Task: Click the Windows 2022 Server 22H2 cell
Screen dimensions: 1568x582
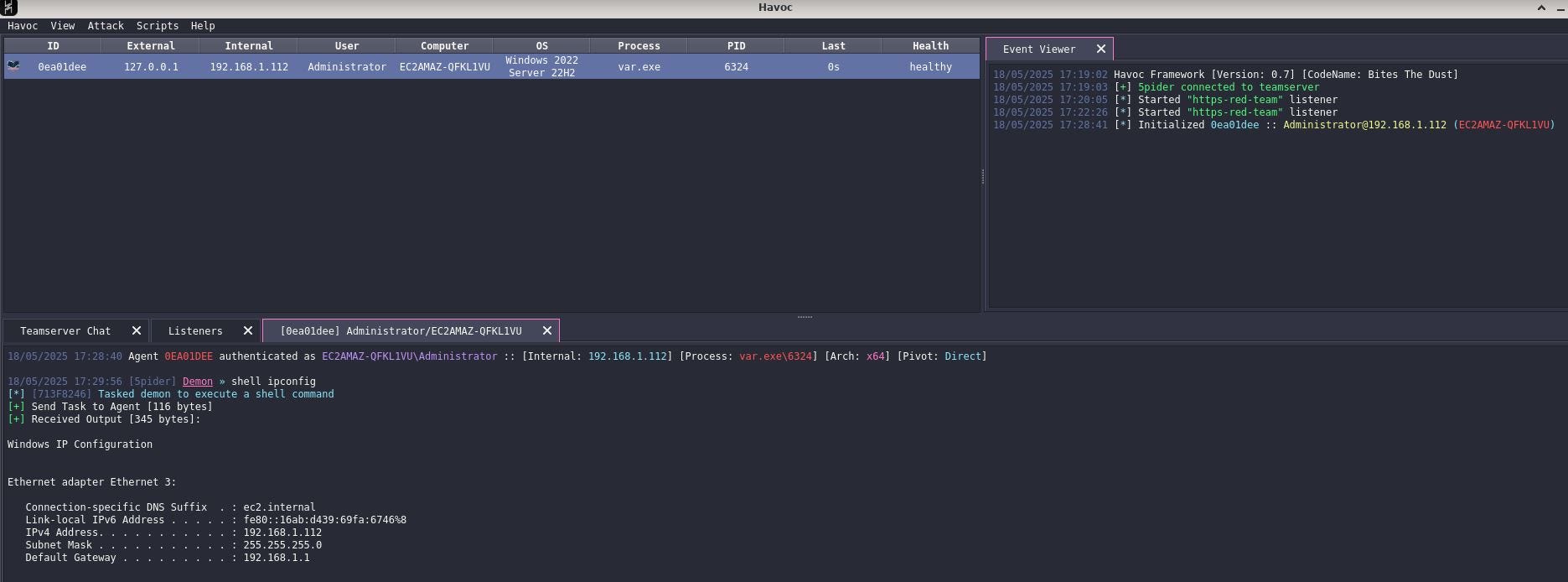Action: coord(541,67)
